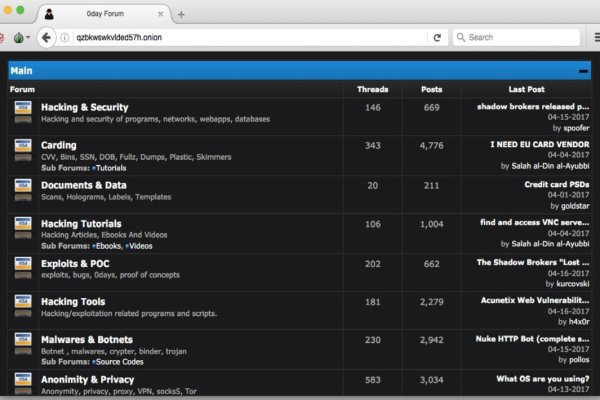
Task: Click the Tor onion icon in toolbar
Action: coord(18,37)
